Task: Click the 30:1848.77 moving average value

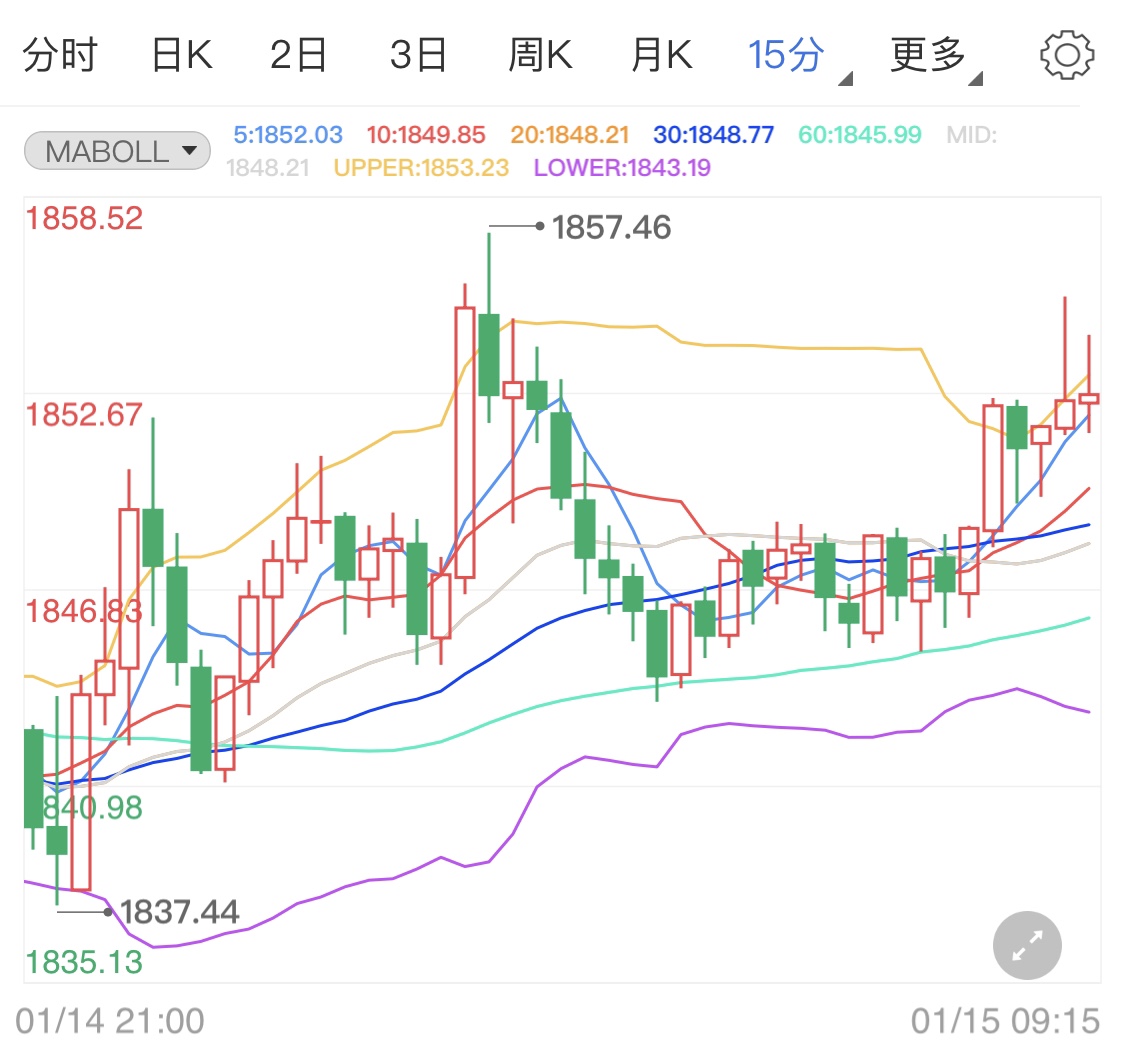Action: (713, 134)
